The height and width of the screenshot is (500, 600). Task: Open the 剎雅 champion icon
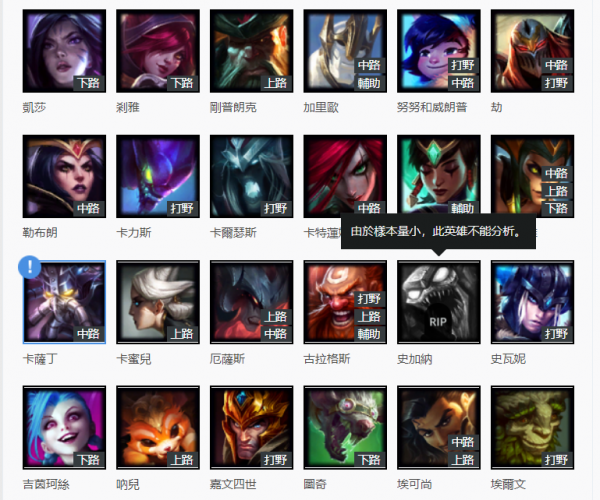pyautogui.click(x=158, y=51)
